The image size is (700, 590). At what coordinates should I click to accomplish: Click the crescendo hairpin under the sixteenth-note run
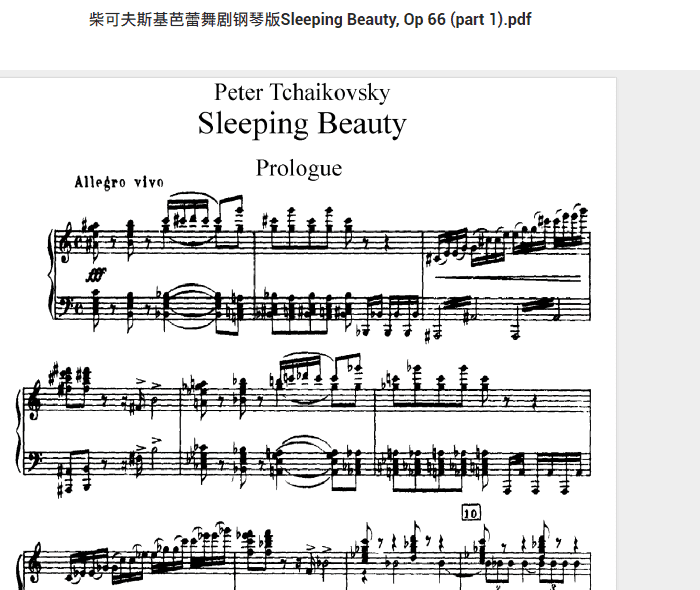(507, 279)
